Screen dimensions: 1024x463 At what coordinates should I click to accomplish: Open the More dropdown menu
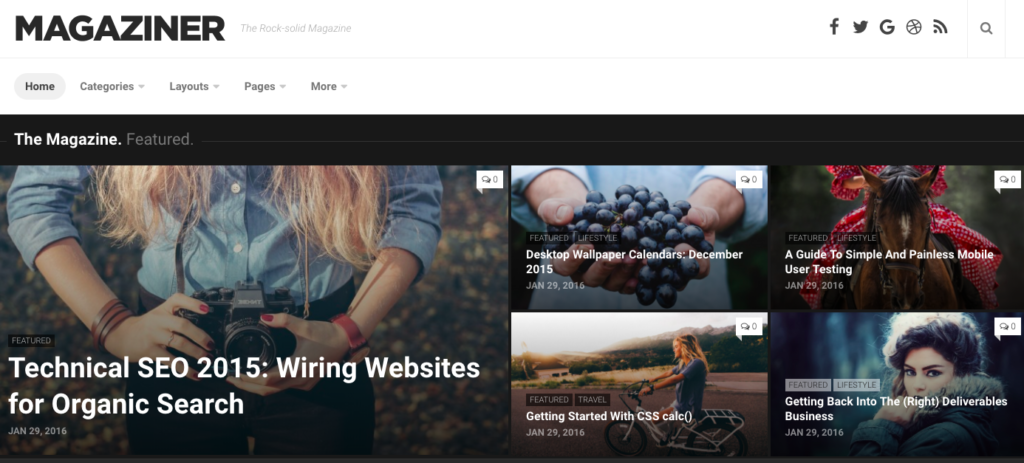(328, 86)
